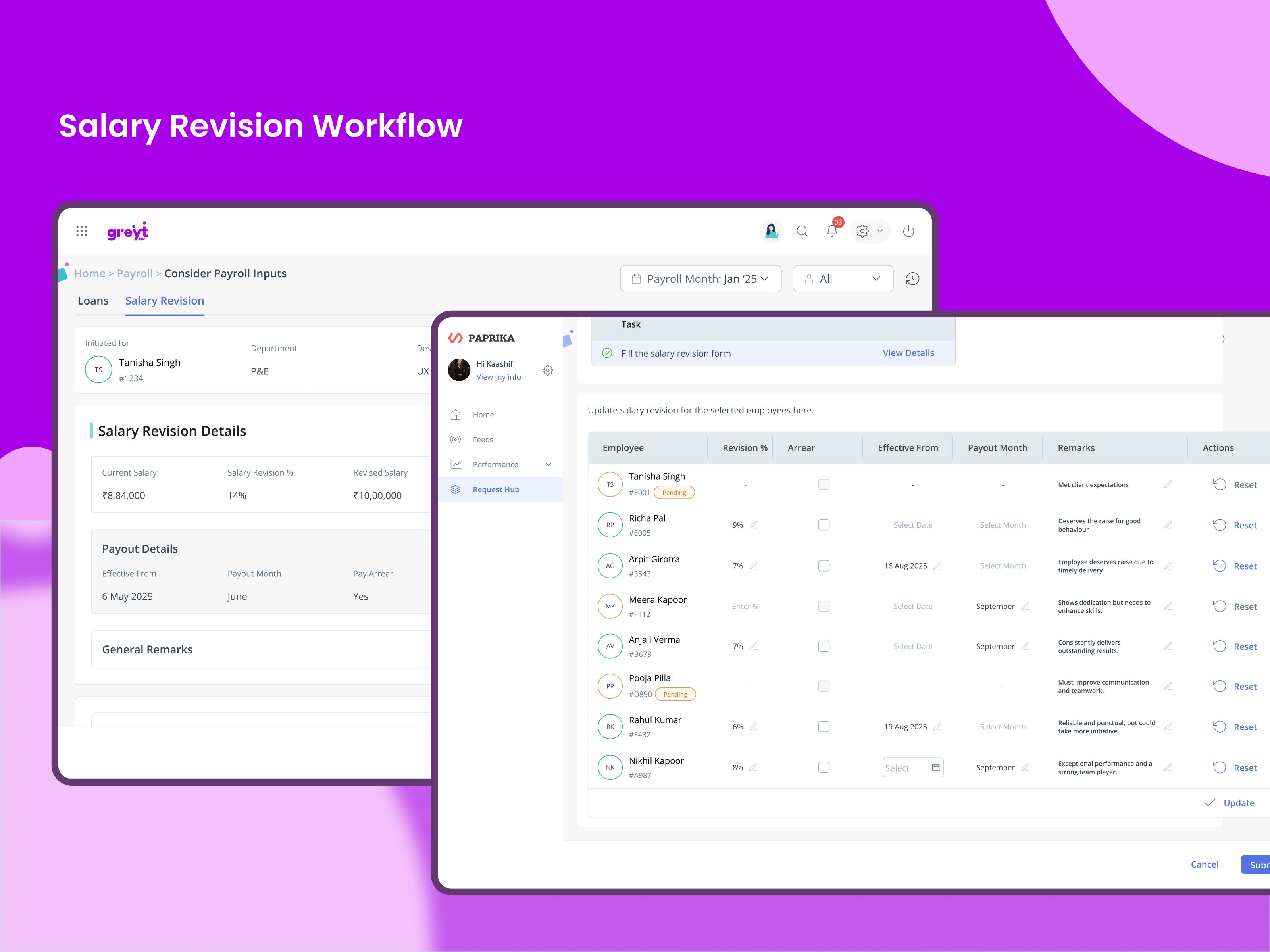Tick the Arrear checkbox for Rahul Kumar

pos(824,726)
